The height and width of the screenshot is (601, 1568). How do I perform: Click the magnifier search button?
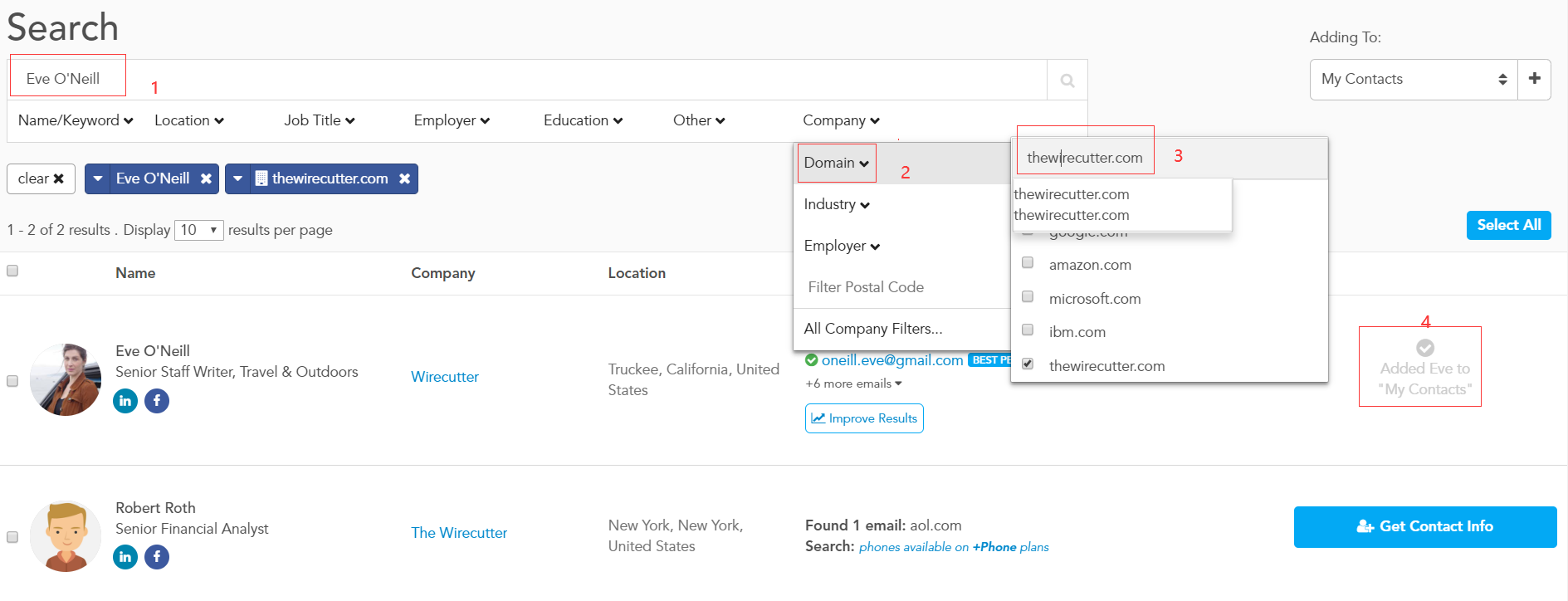point(1067,80)
